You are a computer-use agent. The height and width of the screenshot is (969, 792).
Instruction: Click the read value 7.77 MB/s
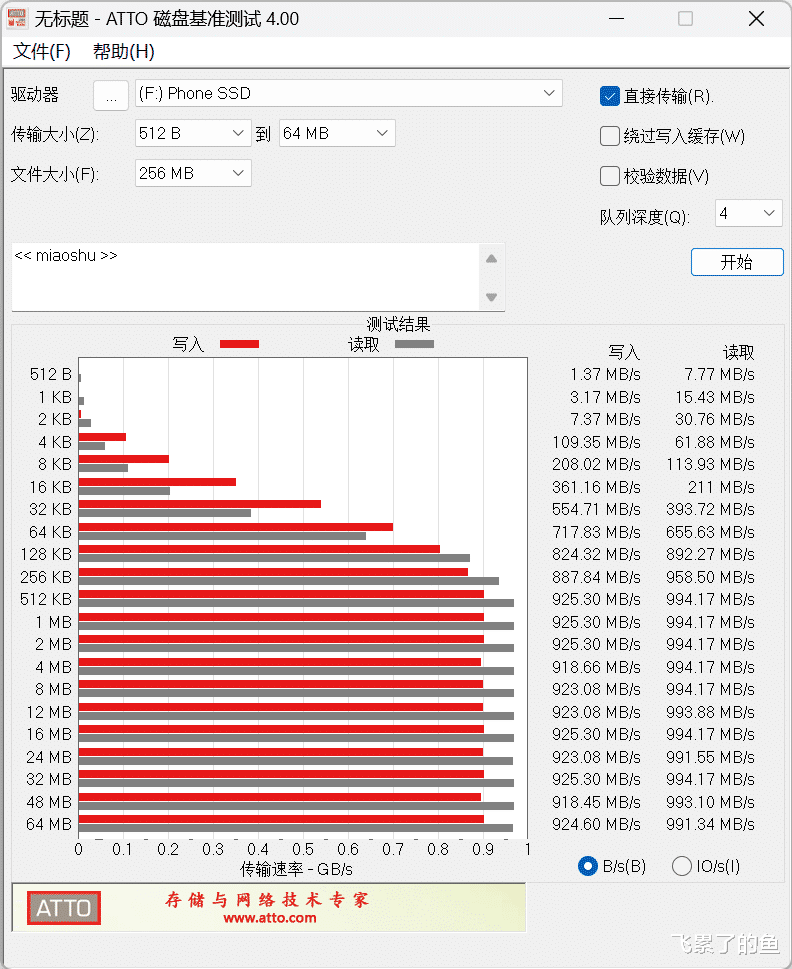pyautogui.click(x=719, y=374)
